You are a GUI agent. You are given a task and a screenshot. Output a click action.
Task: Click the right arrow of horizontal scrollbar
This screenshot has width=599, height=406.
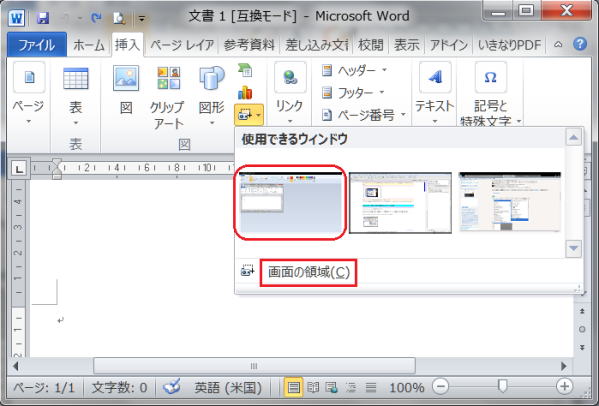point(564,366)
